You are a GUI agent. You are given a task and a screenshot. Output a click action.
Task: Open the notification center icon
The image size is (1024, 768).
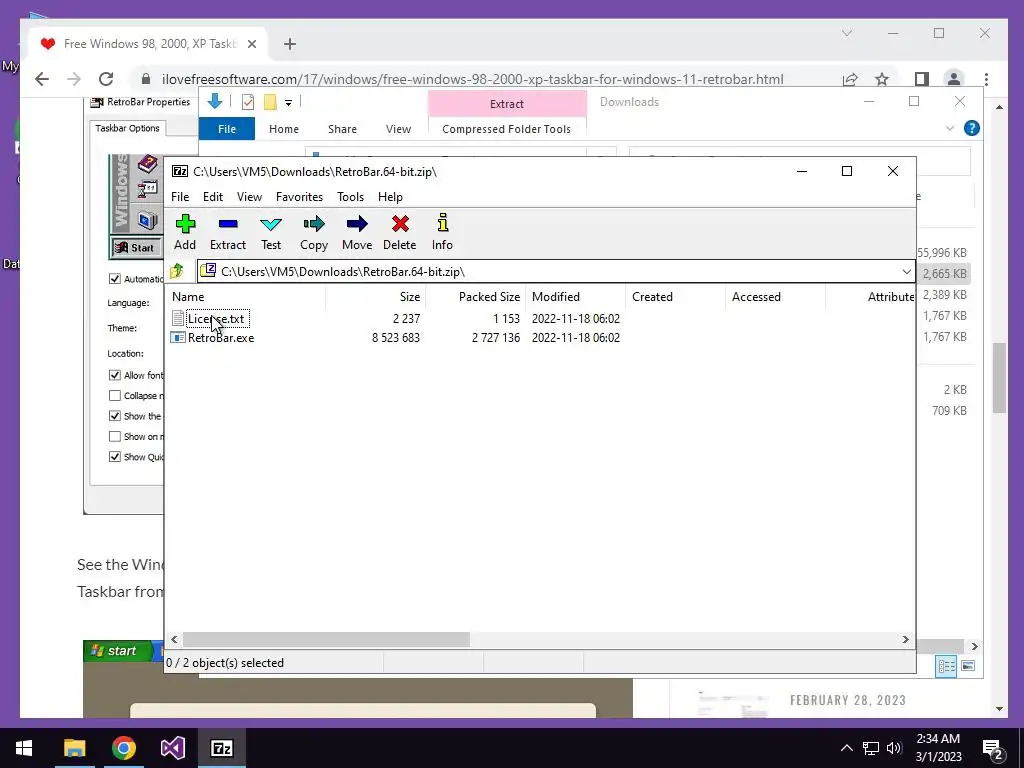click(992, 749)
